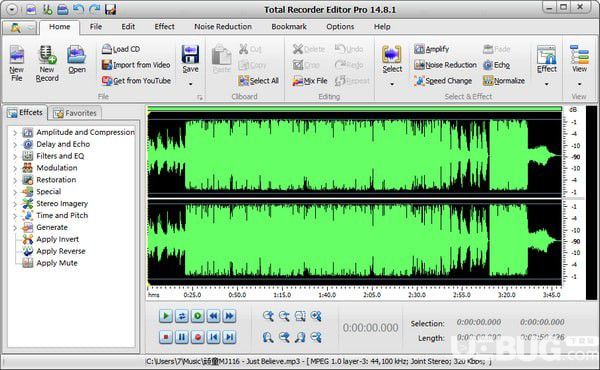Click the red square Stop button

point(166,337)
